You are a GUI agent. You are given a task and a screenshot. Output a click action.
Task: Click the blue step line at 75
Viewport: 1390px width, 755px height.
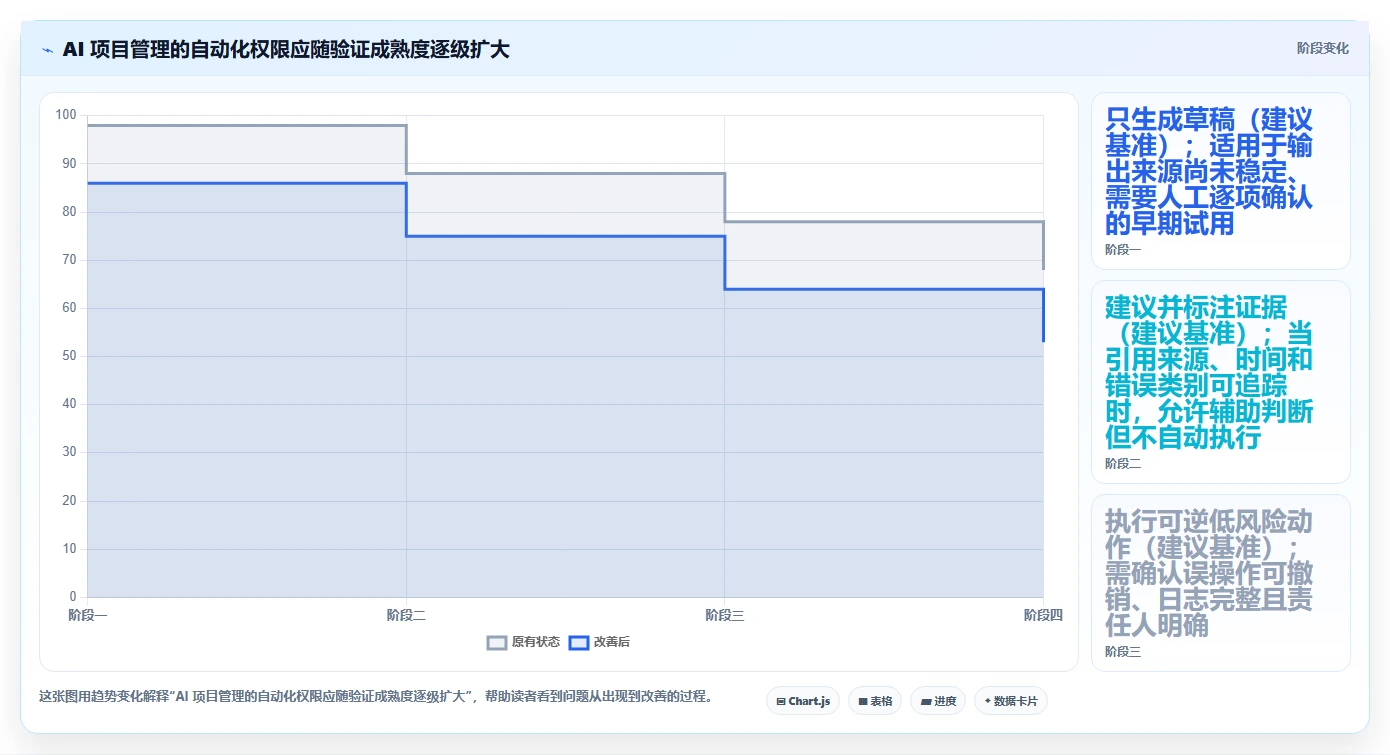(565, 236)
